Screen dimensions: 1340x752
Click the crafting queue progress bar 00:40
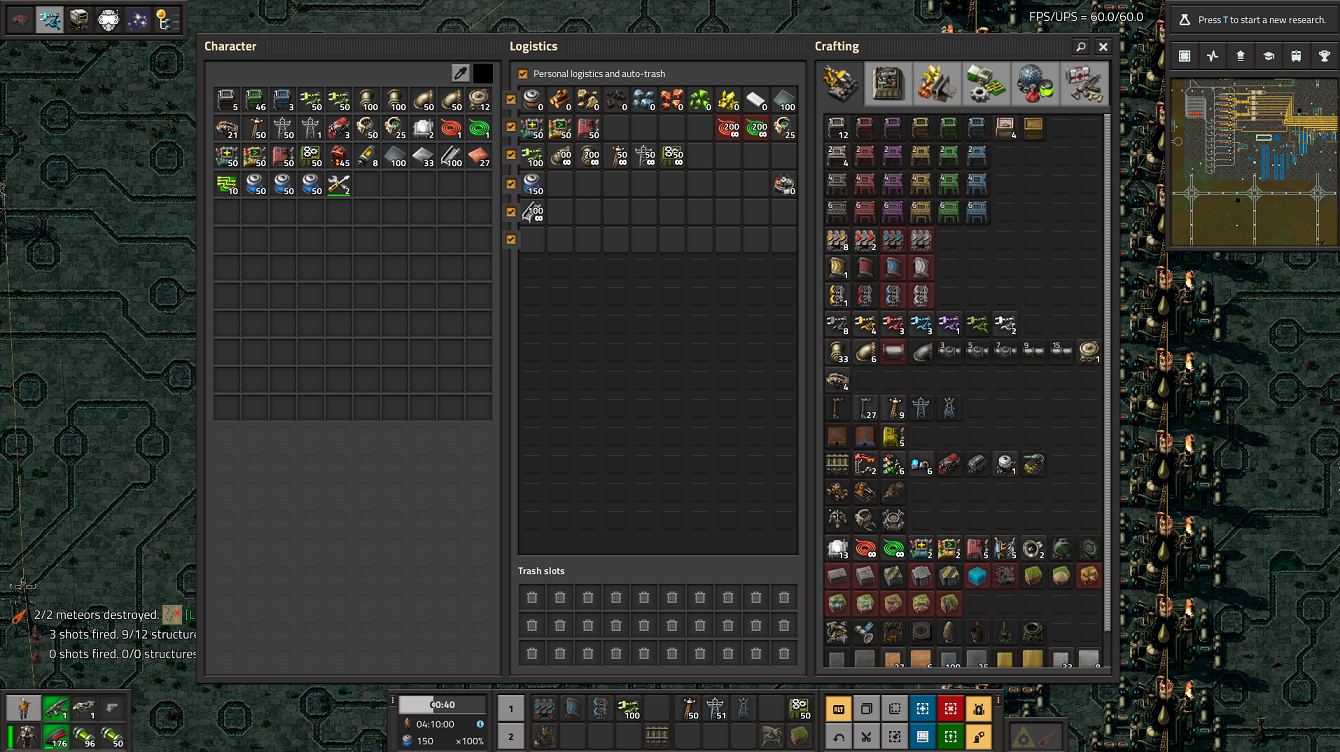[442, 704]
